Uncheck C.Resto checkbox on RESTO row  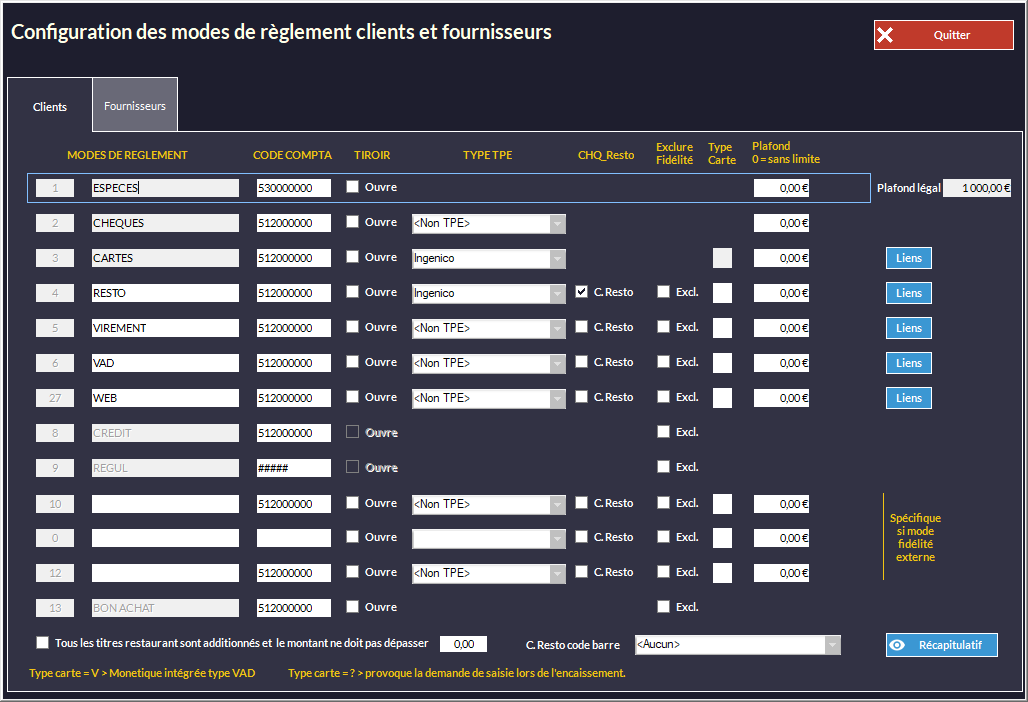(x=582, y=292)
